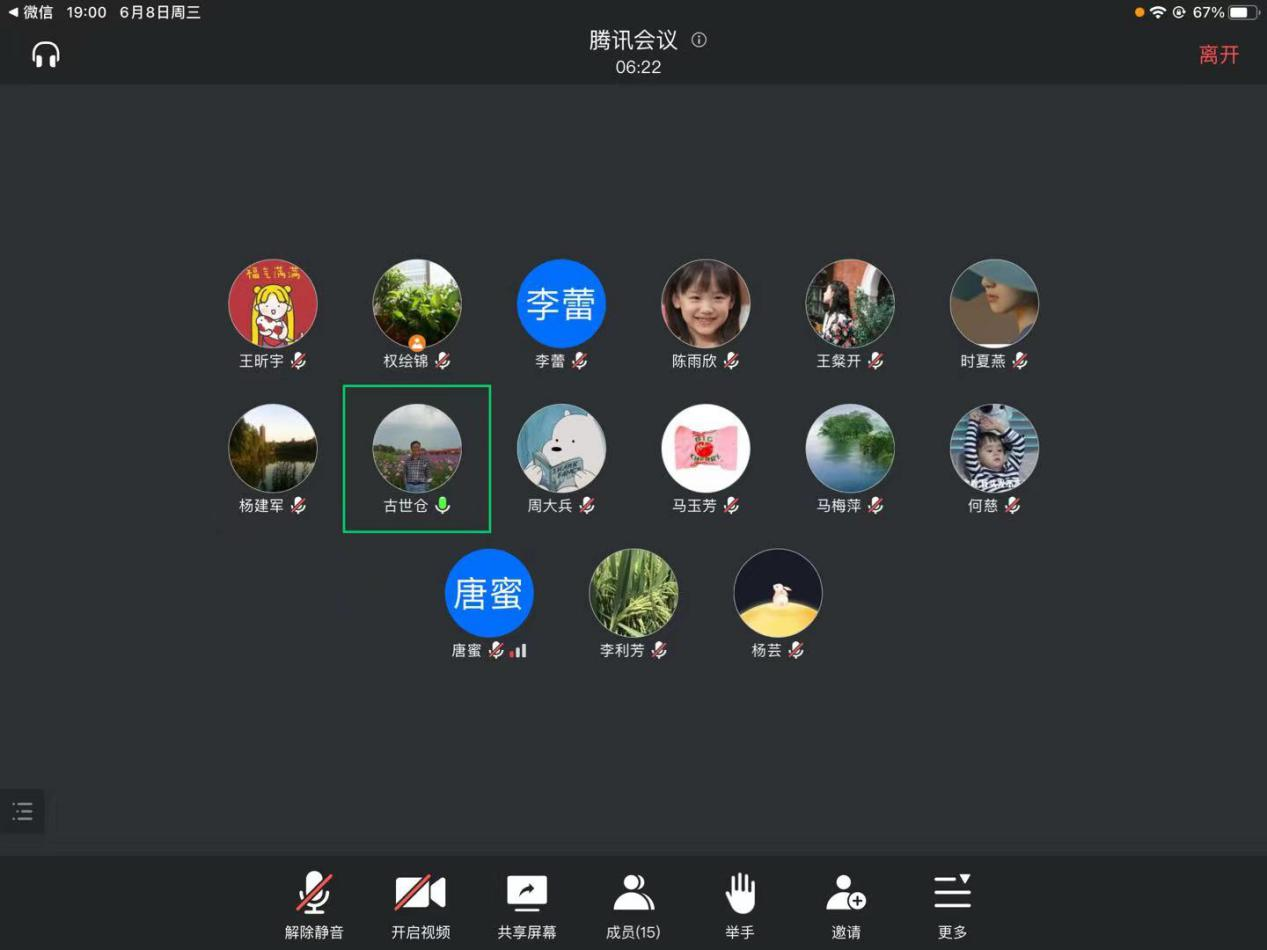This screenshot has height=950, width=1267.
Task: Click the meeting timer 06:22
Action: [x=638, y=67]
